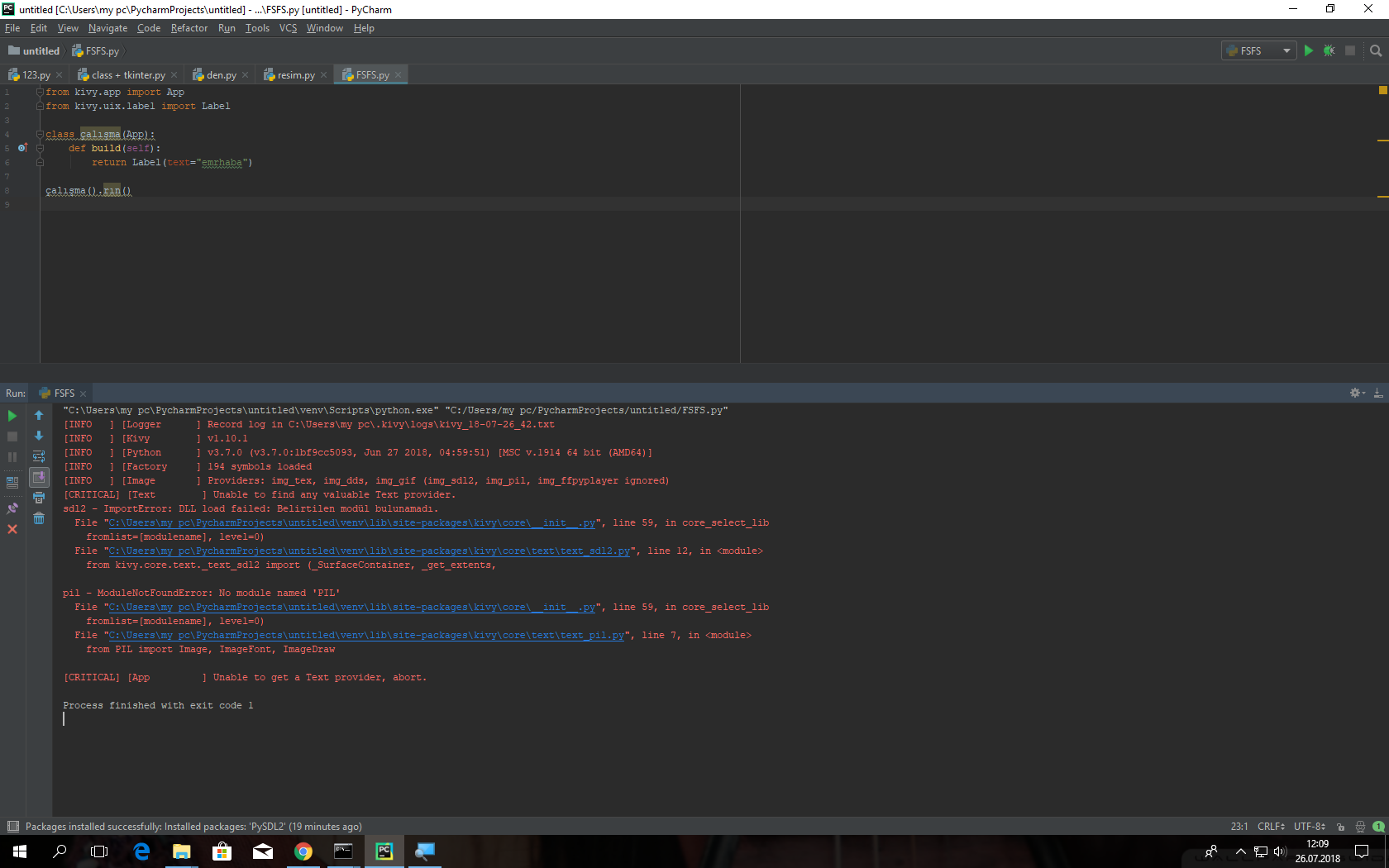Select the untitled project breadcrumb

pyautogui.click(x=34, y=51)
